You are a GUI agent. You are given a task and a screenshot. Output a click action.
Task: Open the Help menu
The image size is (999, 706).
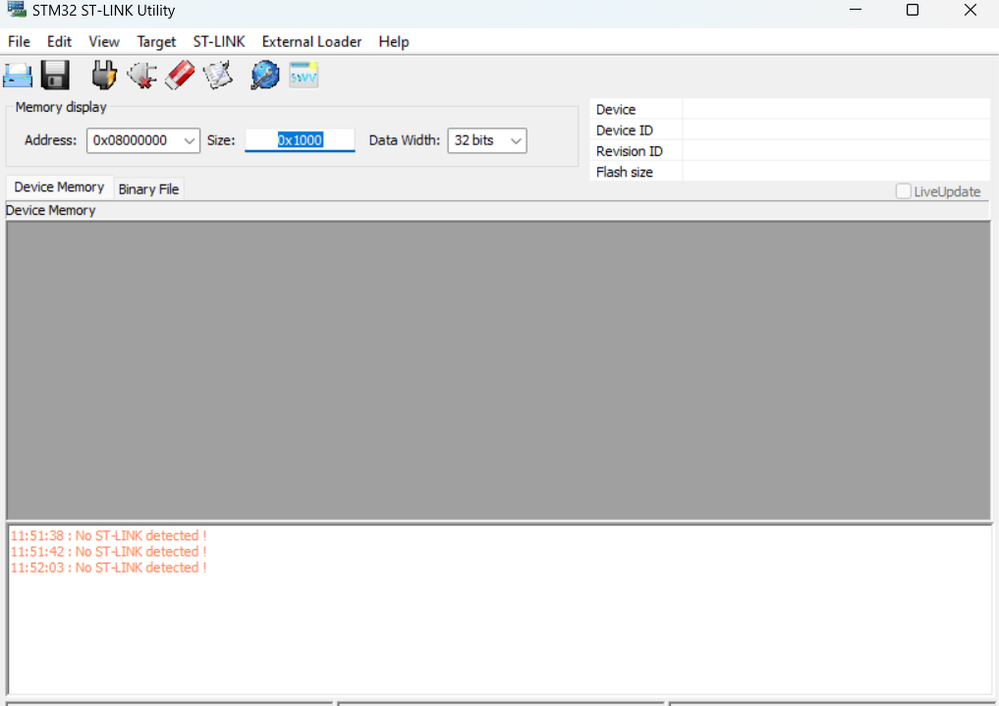point(394,41)
